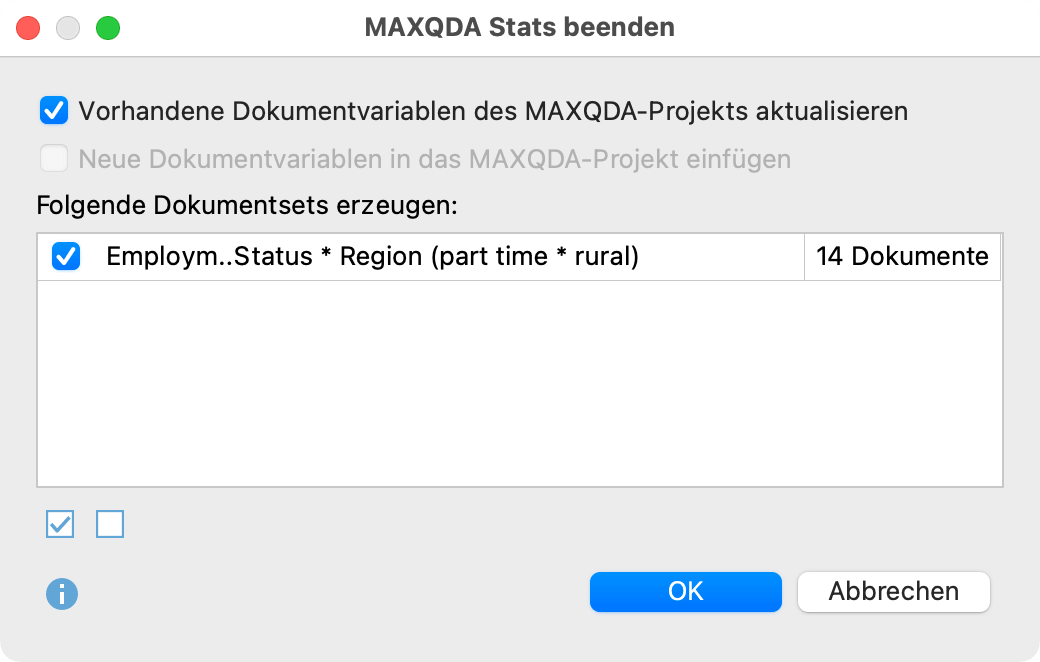
Task: Click the red traffic light button
Action: (x=28, y=28)
